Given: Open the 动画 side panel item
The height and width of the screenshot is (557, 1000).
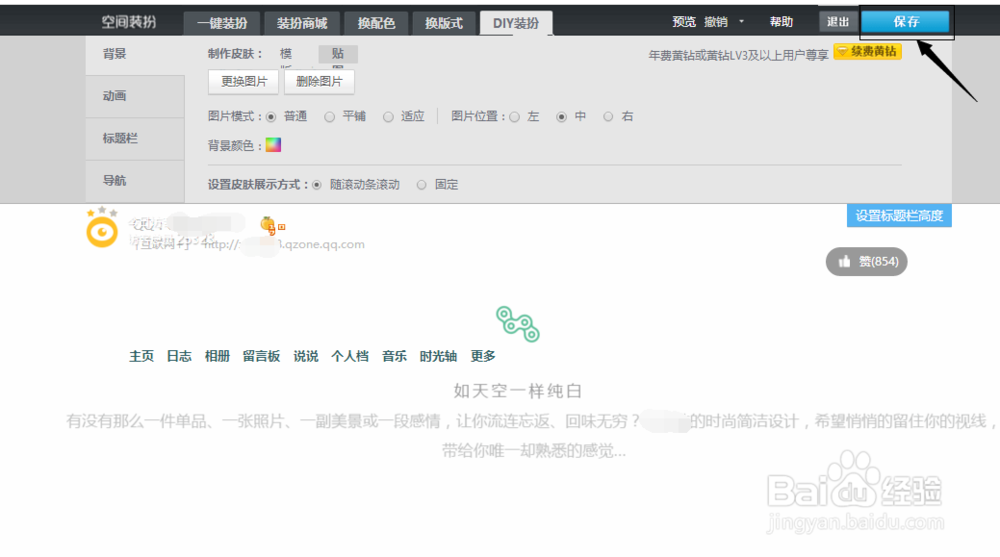Looking at the screenshot, I should 135,96.
